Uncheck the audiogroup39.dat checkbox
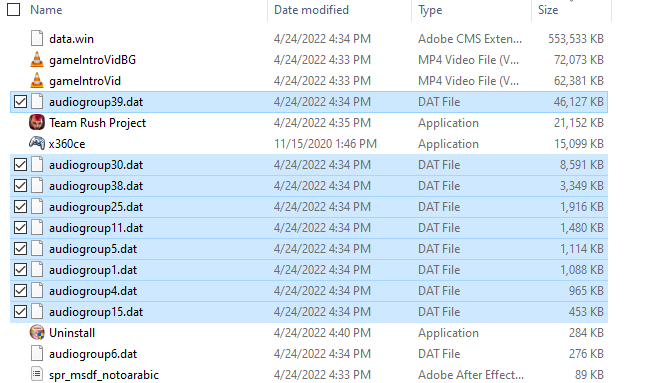This screenshot has height=383, width=669. click(x=20, y=102)
